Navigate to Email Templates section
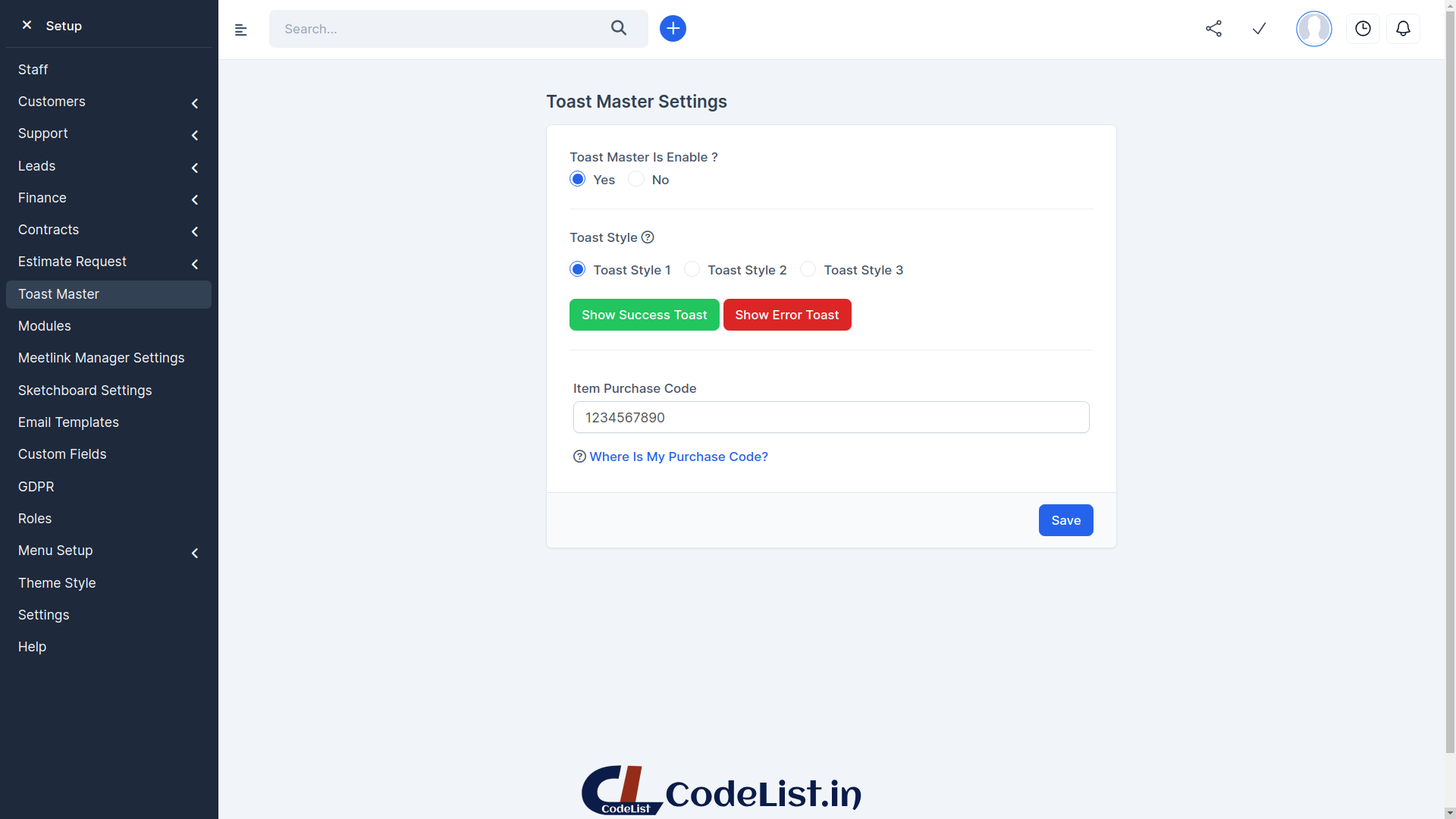This screenshot has height=819, width=1456. tap(69, 422)
